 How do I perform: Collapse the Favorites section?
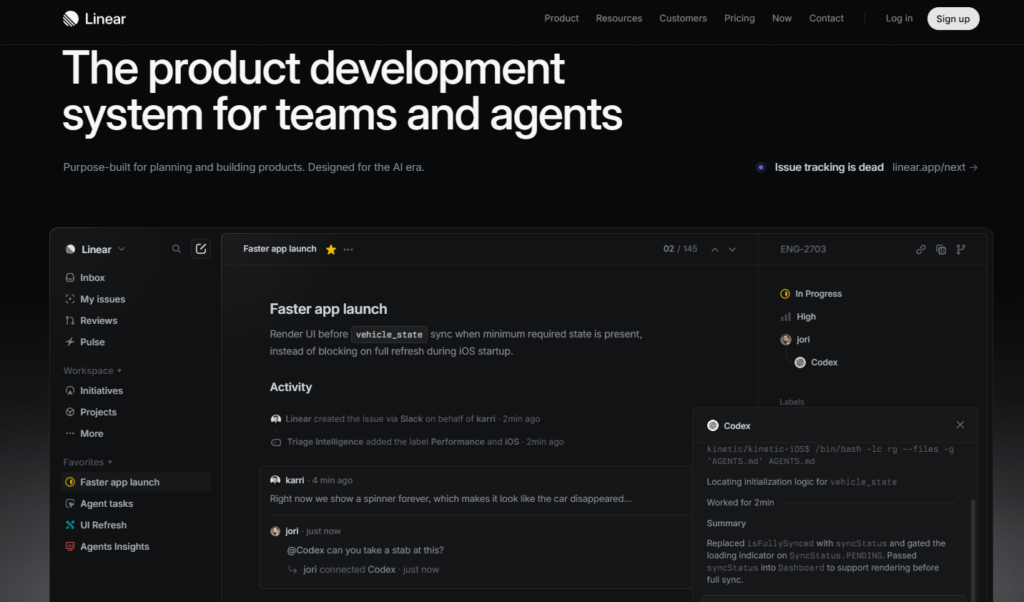[x=88, y=462]
